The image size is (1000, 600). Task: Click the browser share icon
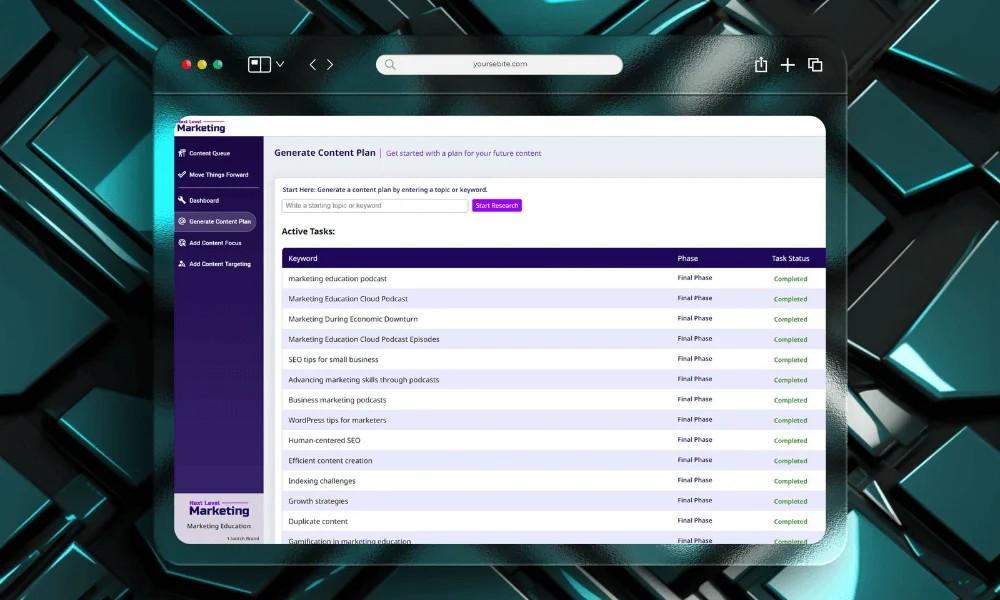coord(761,64)
